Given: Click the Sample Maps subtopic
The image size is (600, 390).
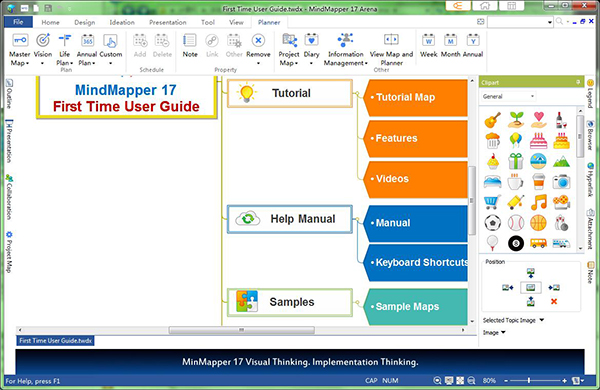Looking at the screenshot, I should 417,306.
